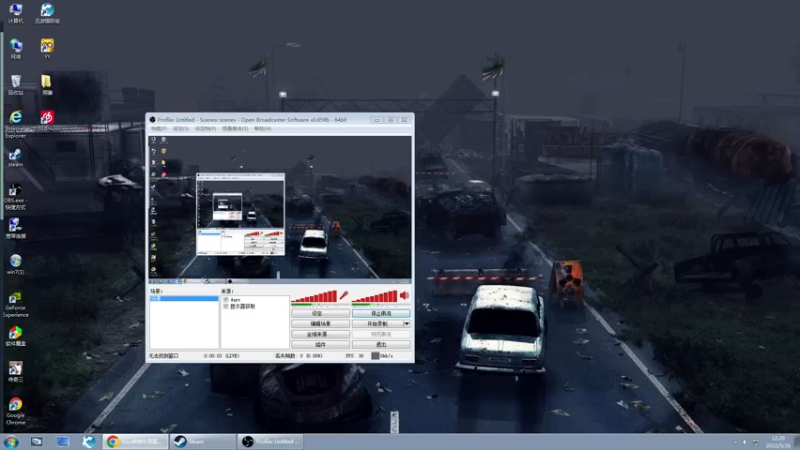
Task: Mute the microphone in OBS
Action: [344, 295]
